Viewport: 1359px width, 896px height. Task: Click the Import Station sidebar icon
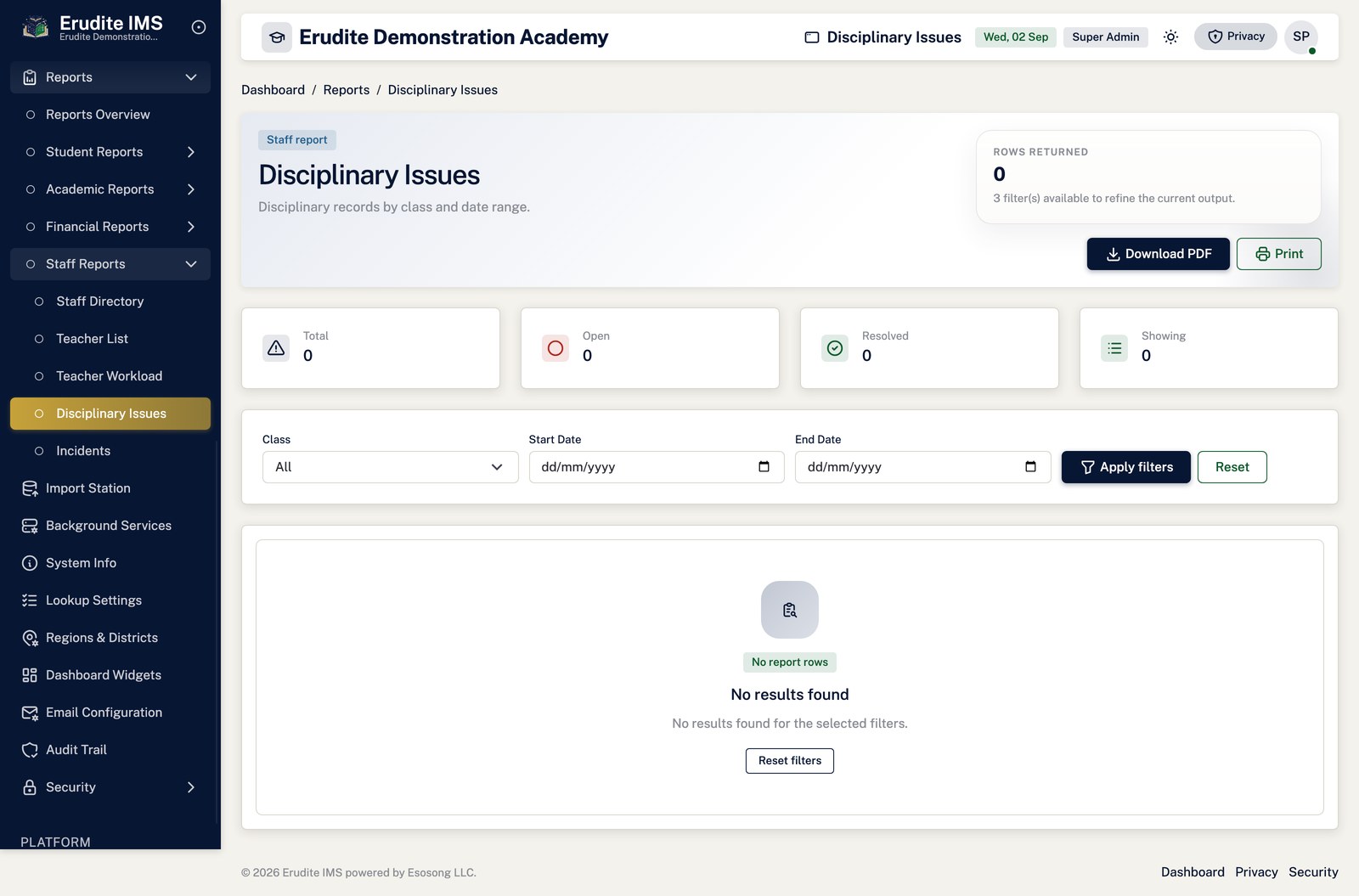(30, 488)
